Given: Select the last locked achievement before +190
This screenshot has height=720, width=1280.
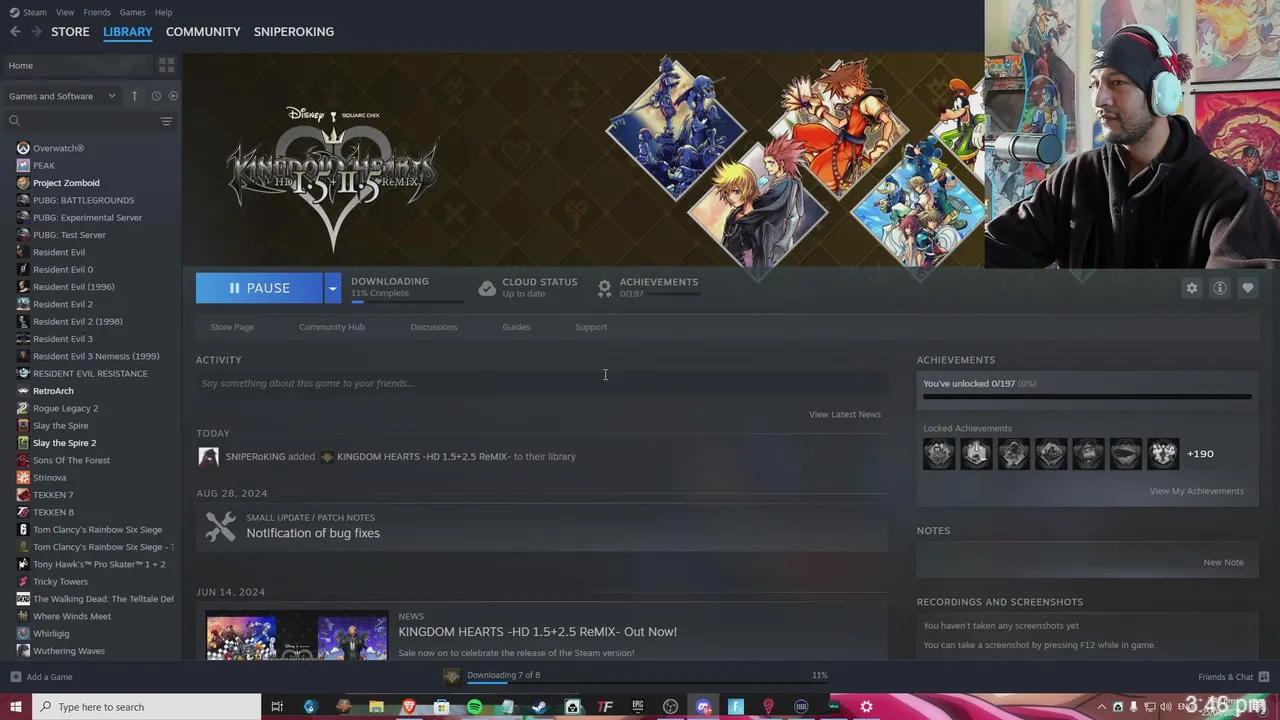Looking at the screenshot, I should point(1163,454).
